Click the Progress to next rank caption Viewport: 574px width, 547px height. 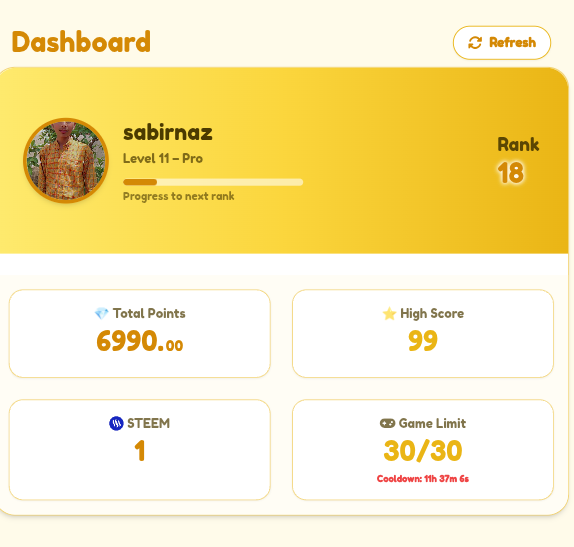click(179, 196)
